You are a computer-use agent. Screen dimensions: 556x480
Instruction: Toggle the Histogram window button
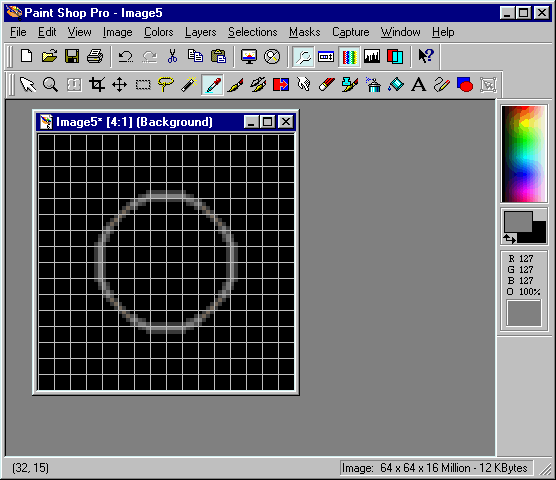[372, 56]
